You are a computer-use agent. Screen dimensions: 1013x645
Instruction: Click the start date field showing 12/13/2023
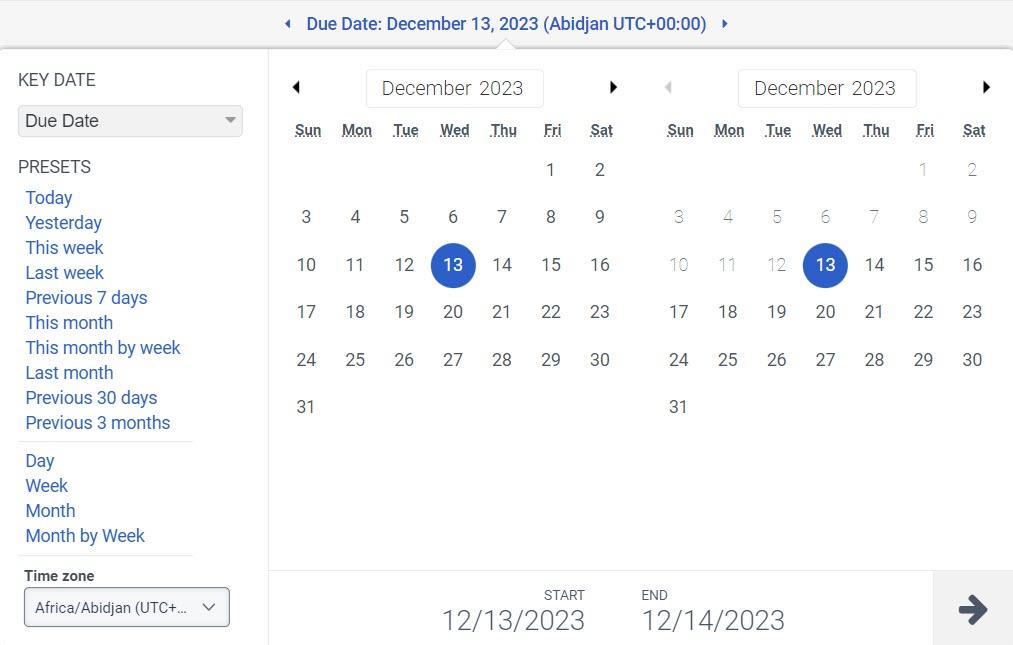coord(513,620)
